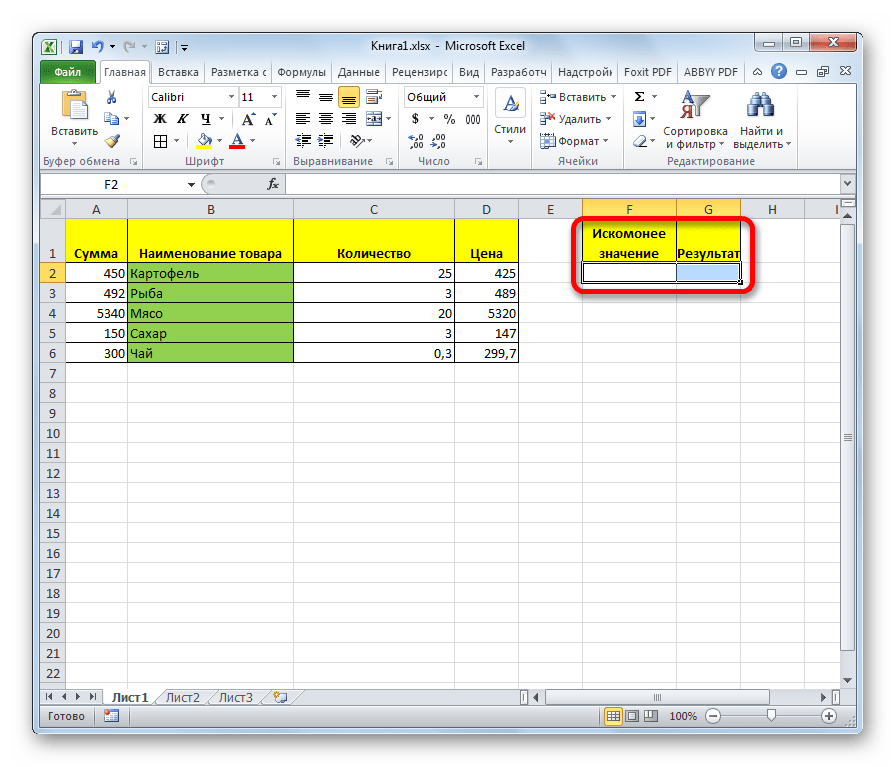
Task: Toggle middle vertical alignment
Action: (x=326, y=97)
